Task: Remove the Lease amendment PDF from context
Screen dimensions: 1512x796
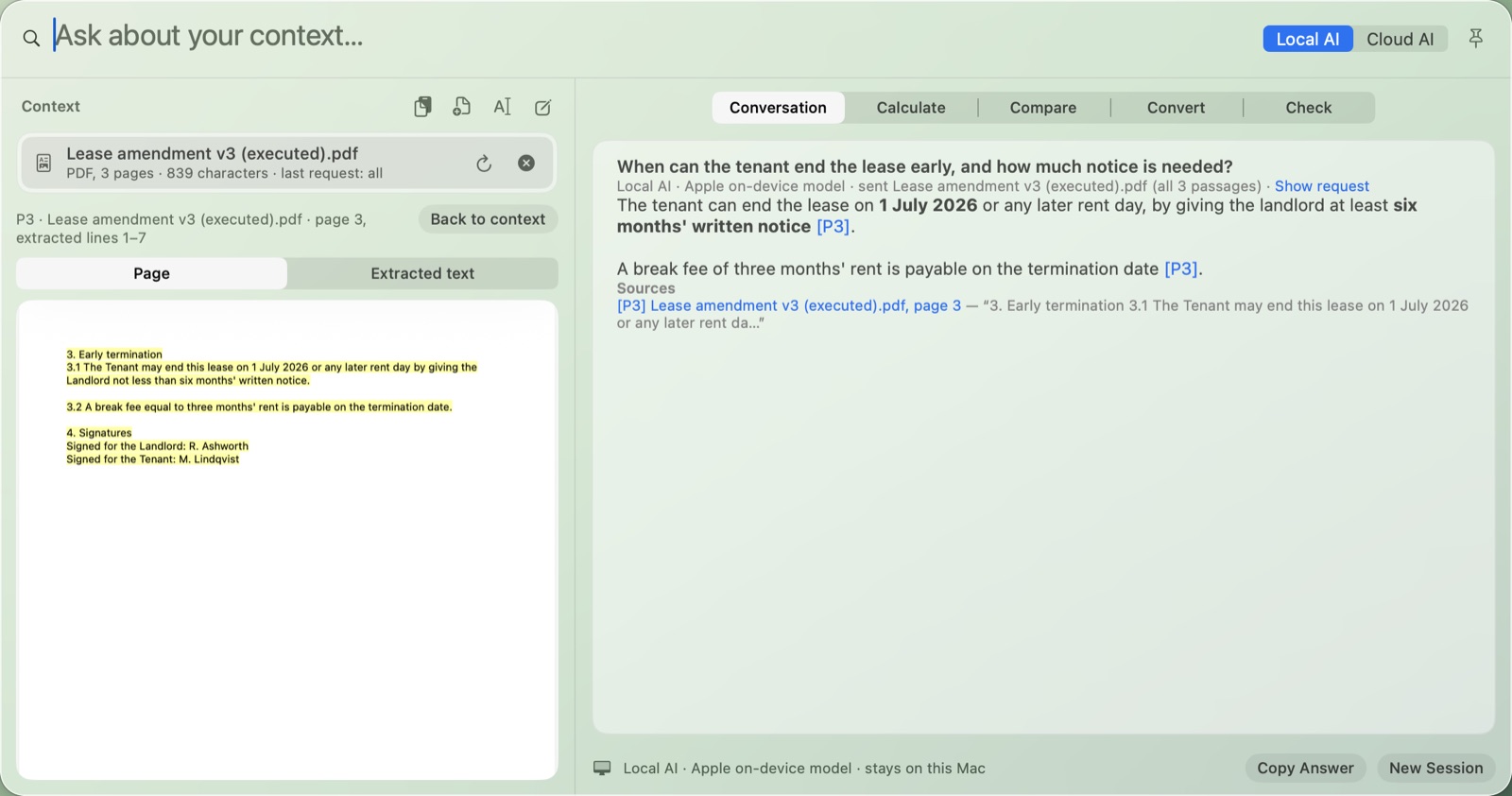Action: 526,163
